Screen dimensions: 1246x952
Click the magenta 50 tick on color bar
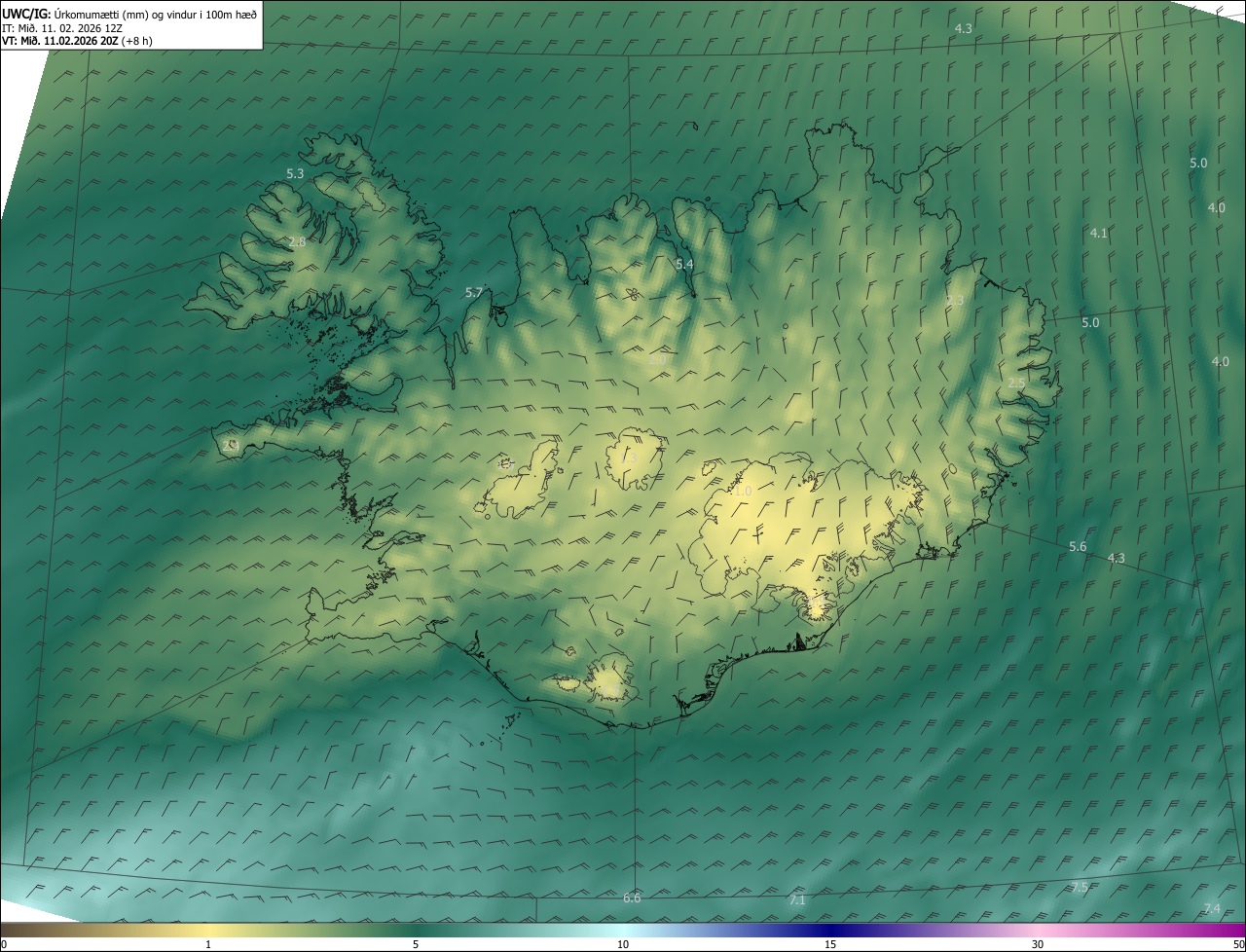coord(1238,943)
